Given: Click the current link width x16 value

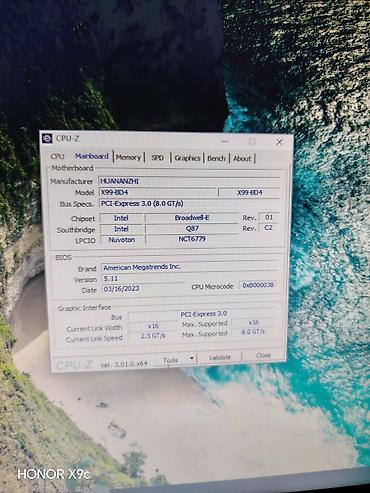Looking at the screenshot, I should 153,326.
